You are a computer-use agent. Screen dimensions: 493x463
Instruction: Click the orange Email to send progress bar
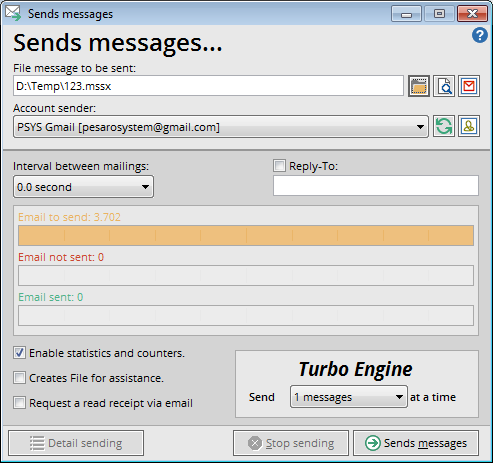[246, 236]
